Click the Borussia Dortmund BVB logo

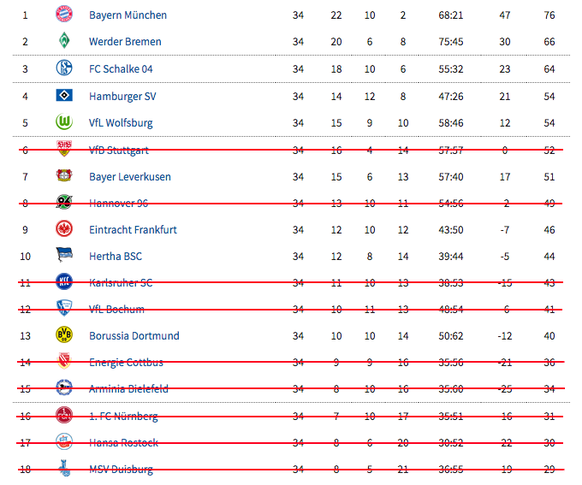pos(64,335)
